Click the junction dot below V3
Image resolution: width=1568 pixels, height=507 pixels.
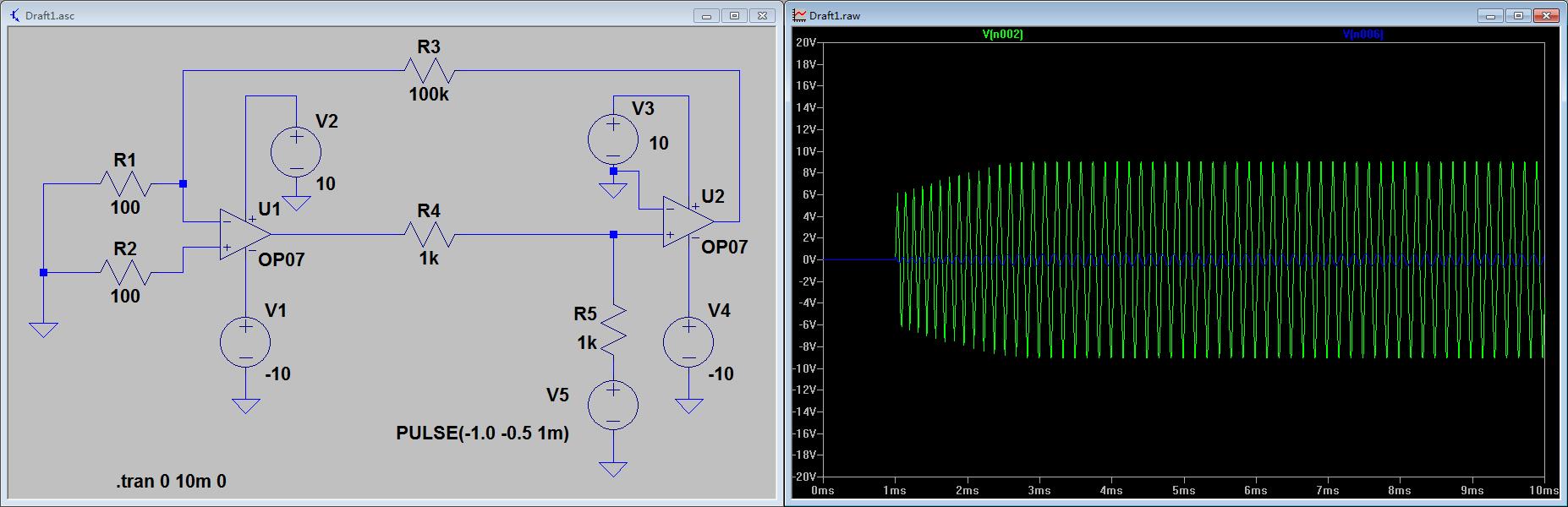point(613,171)
